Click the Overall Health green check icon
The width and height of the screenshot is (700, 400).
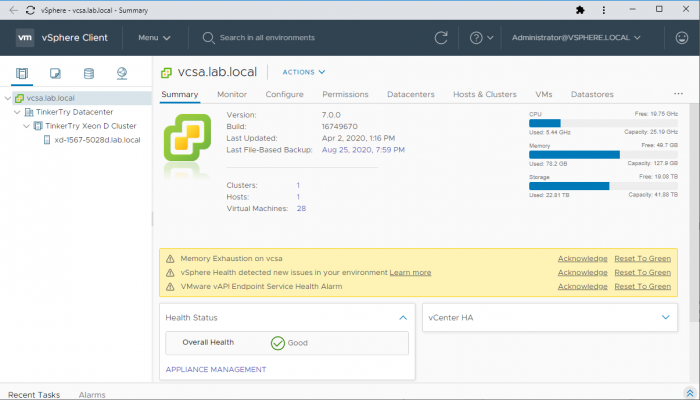(x=278, y=343)
